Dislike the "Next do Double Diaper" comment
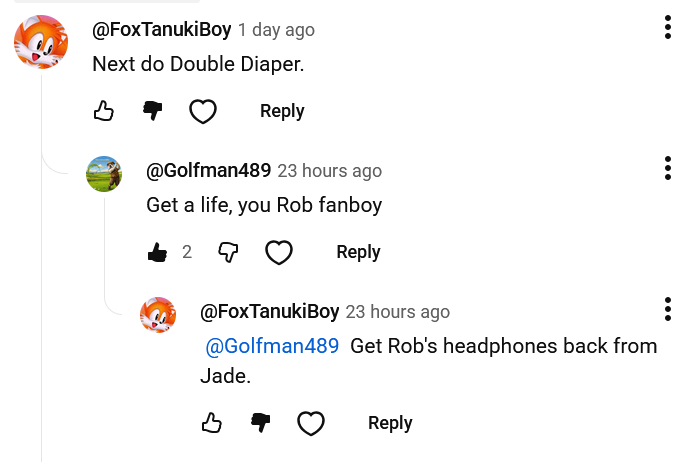Viewport: 696px width, 462px height. point(153,111)
